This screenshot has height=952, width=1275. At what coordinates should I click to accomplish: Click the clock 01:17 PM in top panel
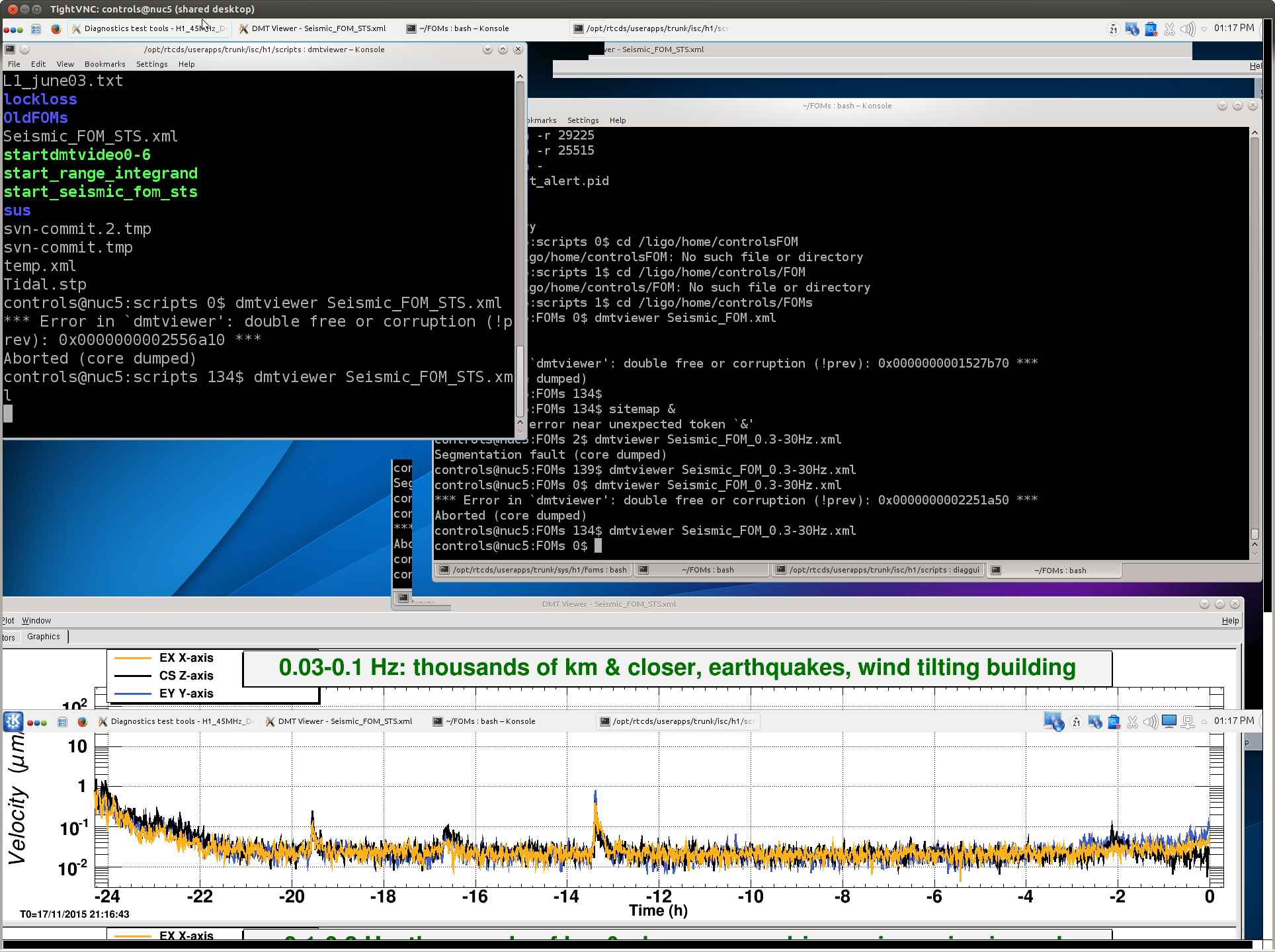pos(1234,28)
